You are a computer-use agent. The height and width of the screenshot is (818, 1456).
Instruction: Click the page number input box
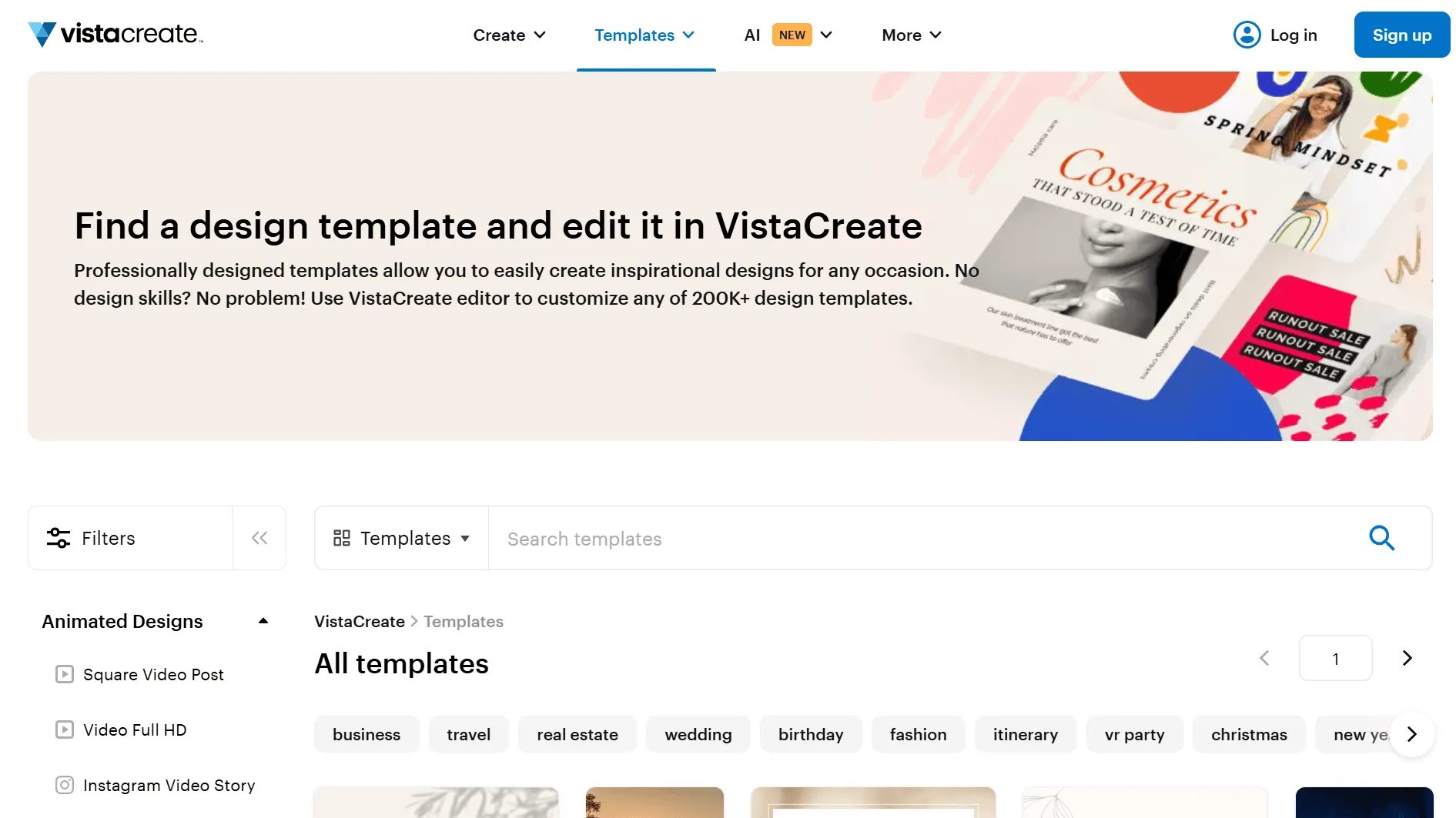click(x=1335, y=658)
